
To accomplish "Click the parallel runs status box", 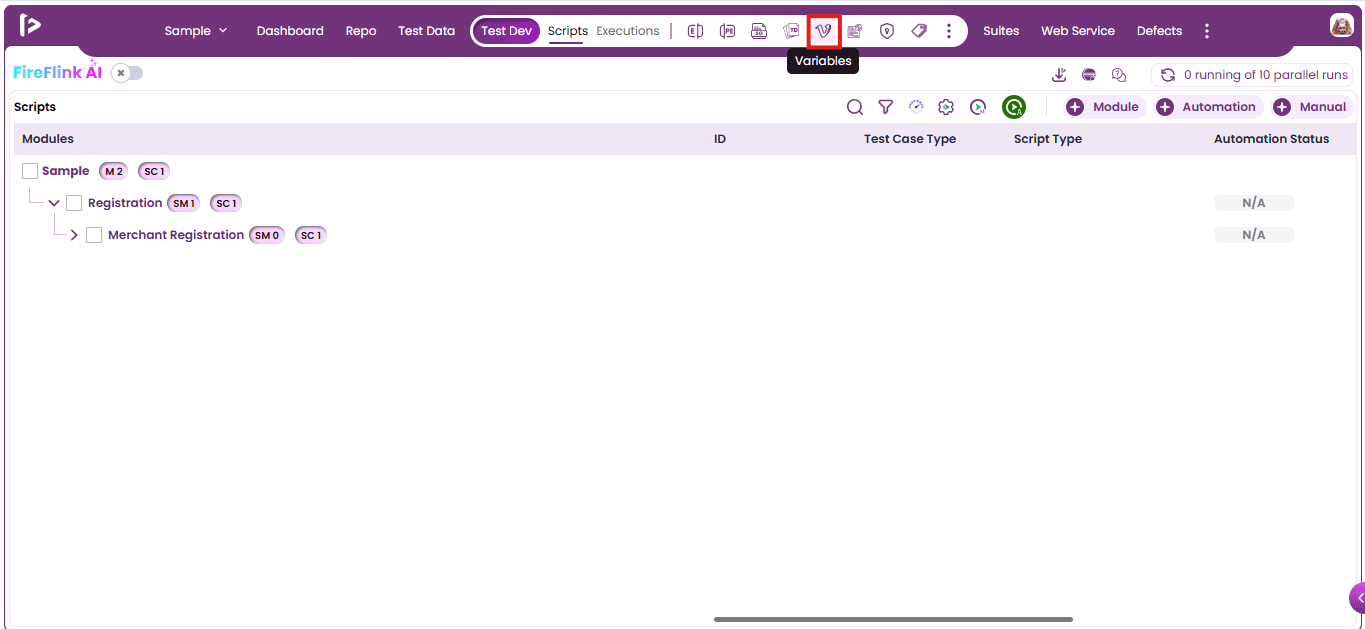I will click(1252, 75).
